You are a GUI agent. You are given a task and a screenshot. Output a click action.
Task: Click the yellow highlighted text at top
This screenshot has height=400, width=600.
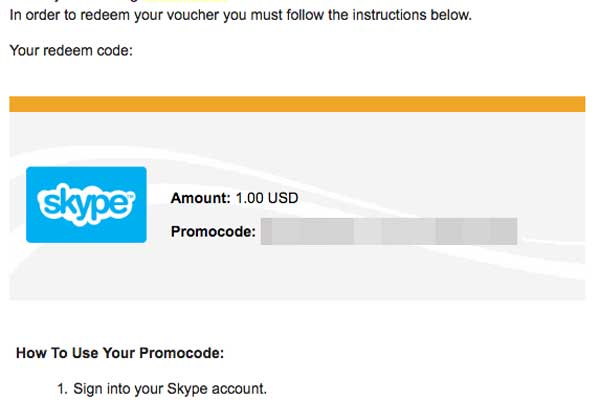point(184,1)
